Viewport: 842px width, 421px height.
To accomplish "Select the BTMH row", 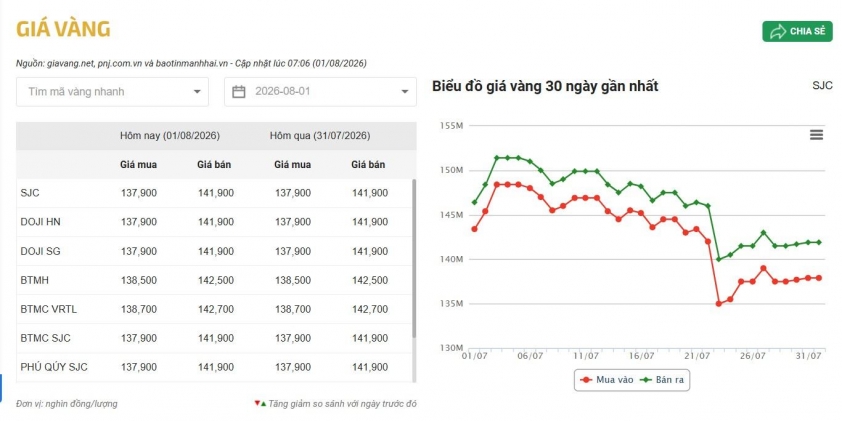I will pos(214,280).
